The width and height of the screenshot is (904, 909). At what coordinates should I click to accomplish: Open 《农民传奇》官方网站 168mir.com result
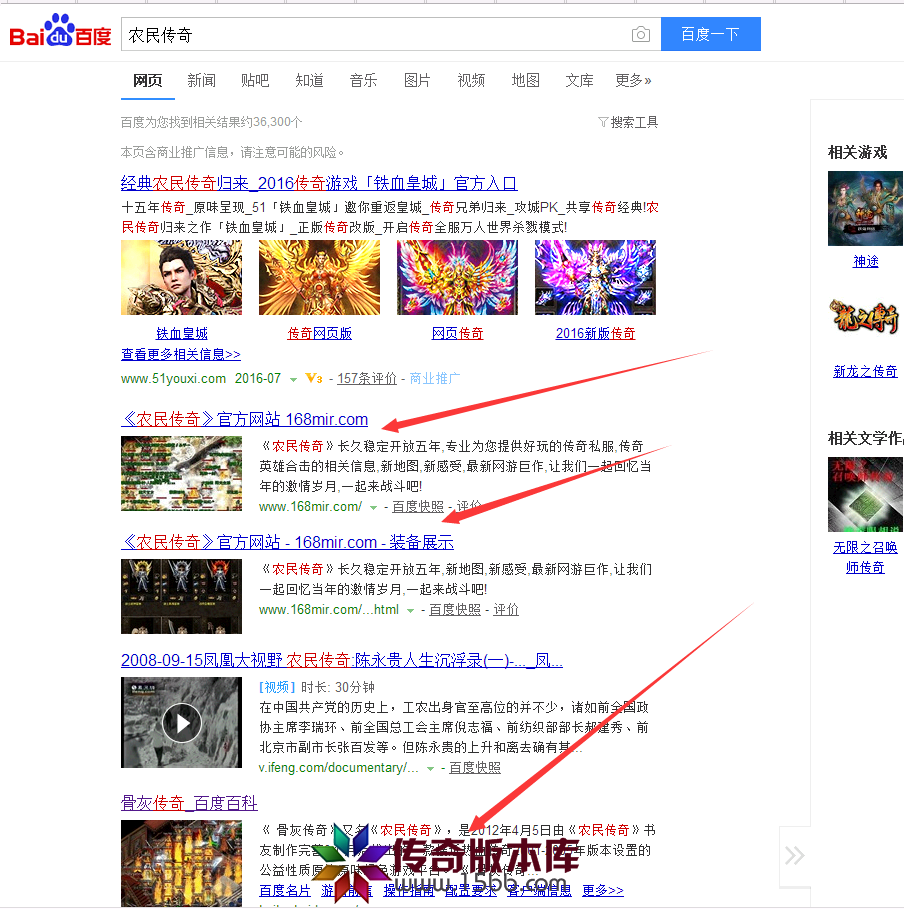click(x=245, y=419)
